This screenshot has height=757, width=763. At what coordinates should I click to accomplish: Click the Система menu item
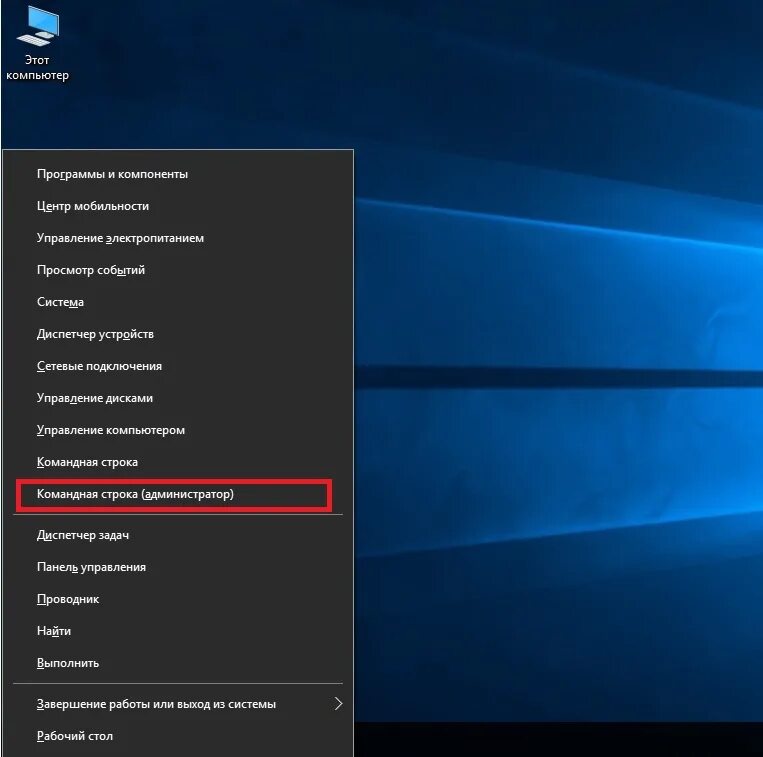point(178,302)
